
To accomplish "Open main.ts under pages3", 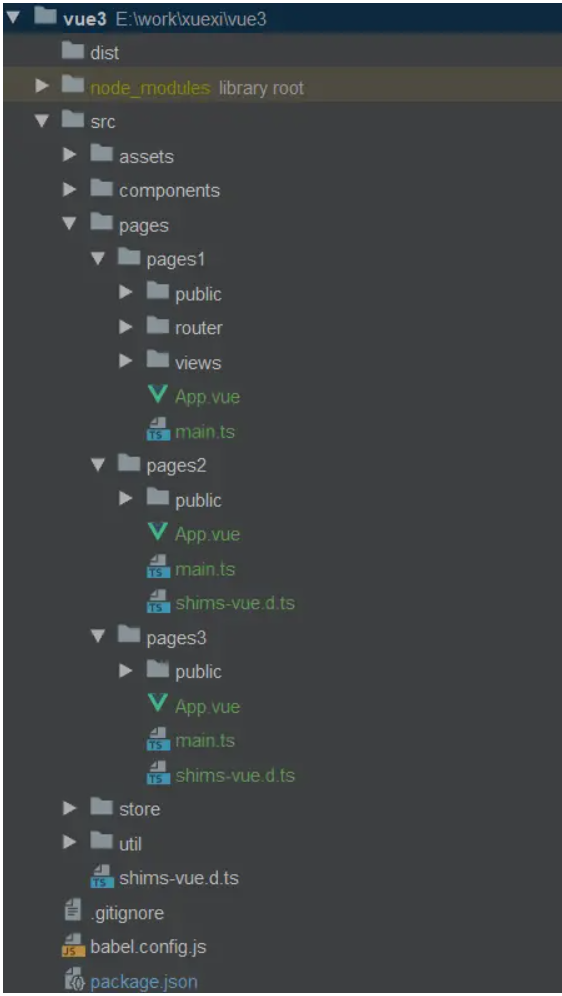I will [x=205, y=740].
